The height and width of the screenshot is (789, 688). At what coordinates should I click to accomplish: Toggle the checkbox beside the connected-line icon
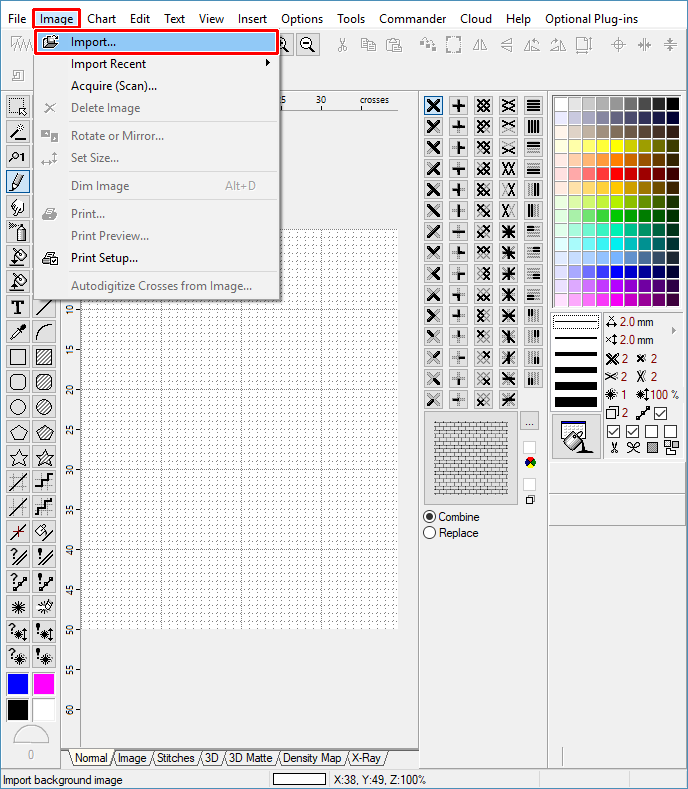pos(661,413)
